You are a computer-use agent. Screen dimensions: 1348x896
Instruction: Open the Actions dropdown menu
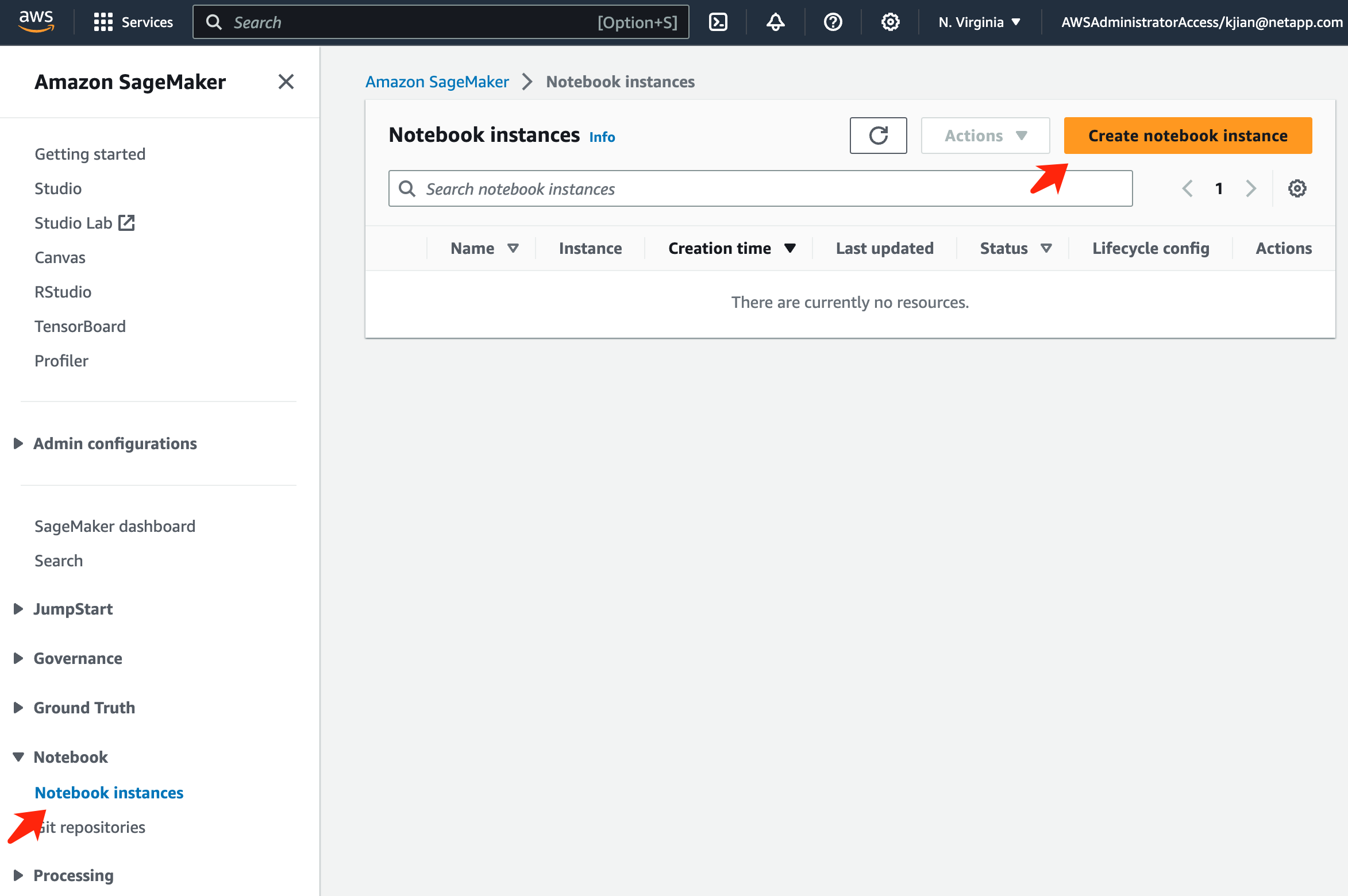pos(984,135)
